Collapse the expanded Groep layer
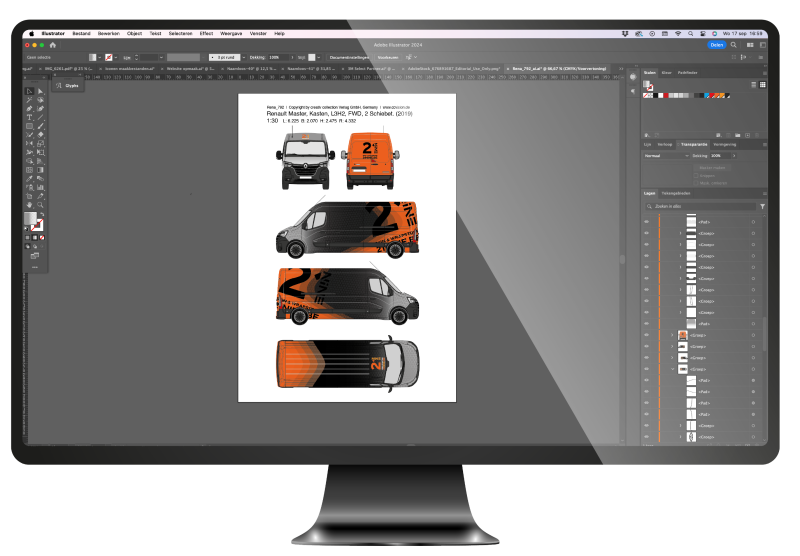 click(x=672, y=369)
